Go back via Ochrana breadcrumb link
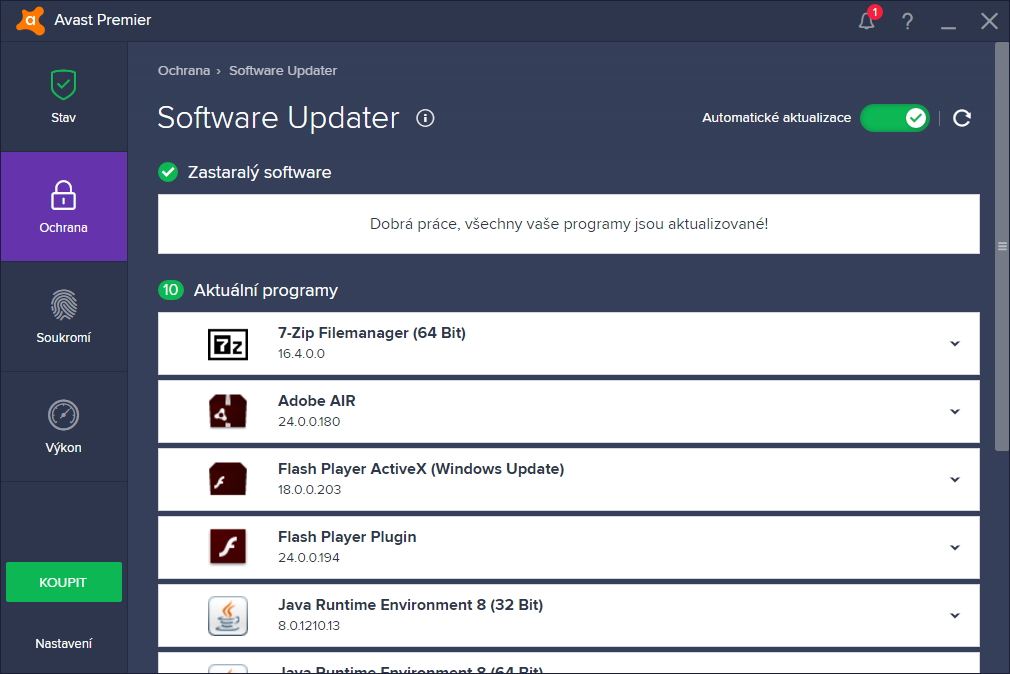The height and width of the screenshot is (674, 1010). [x=184, y=70]
